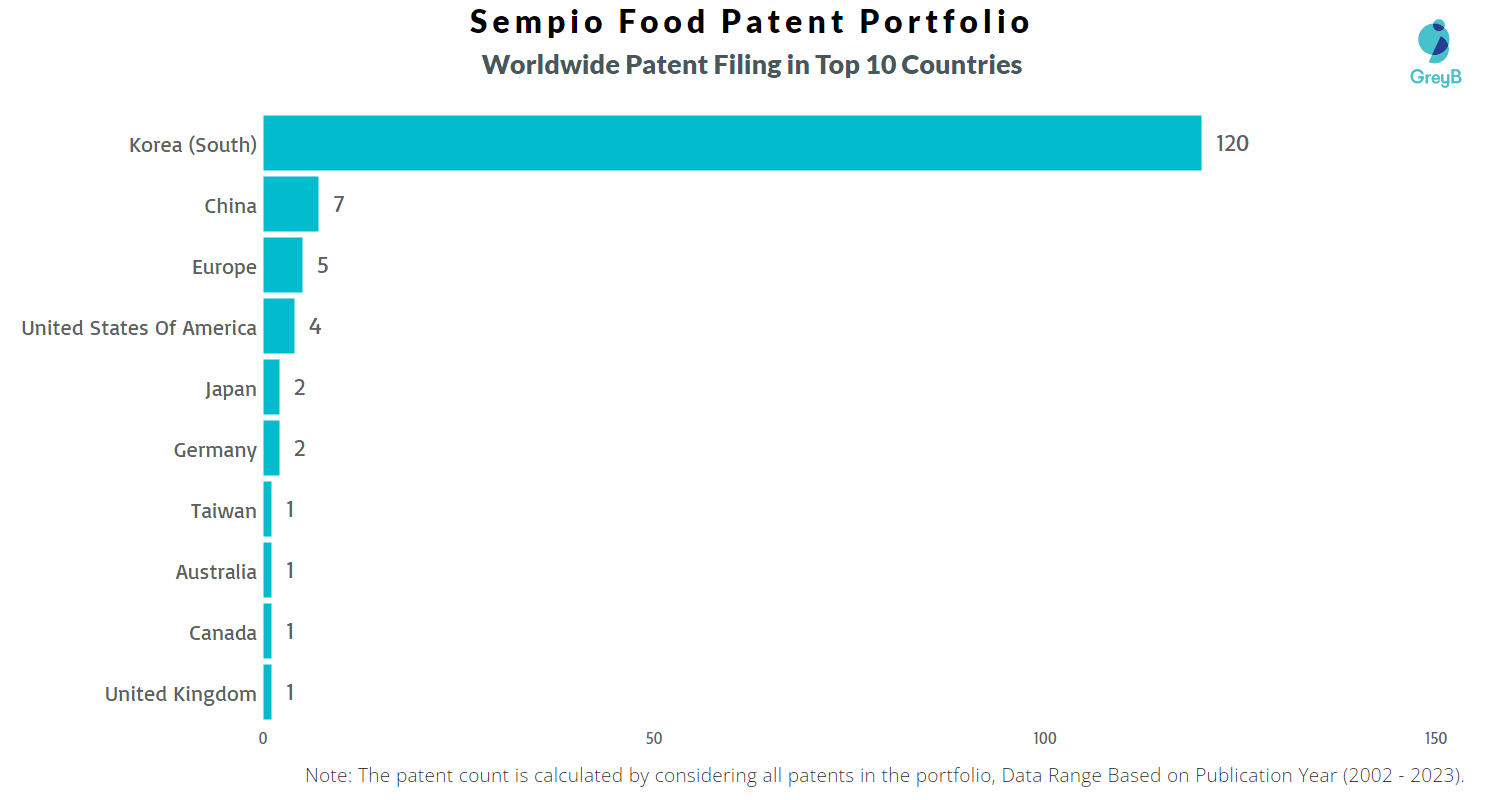Image resolution: width=1500 pixels, height=800 pixels.
Task: Click the United States Of America bar
Action: pyautogui.click(x=279, y=326)
